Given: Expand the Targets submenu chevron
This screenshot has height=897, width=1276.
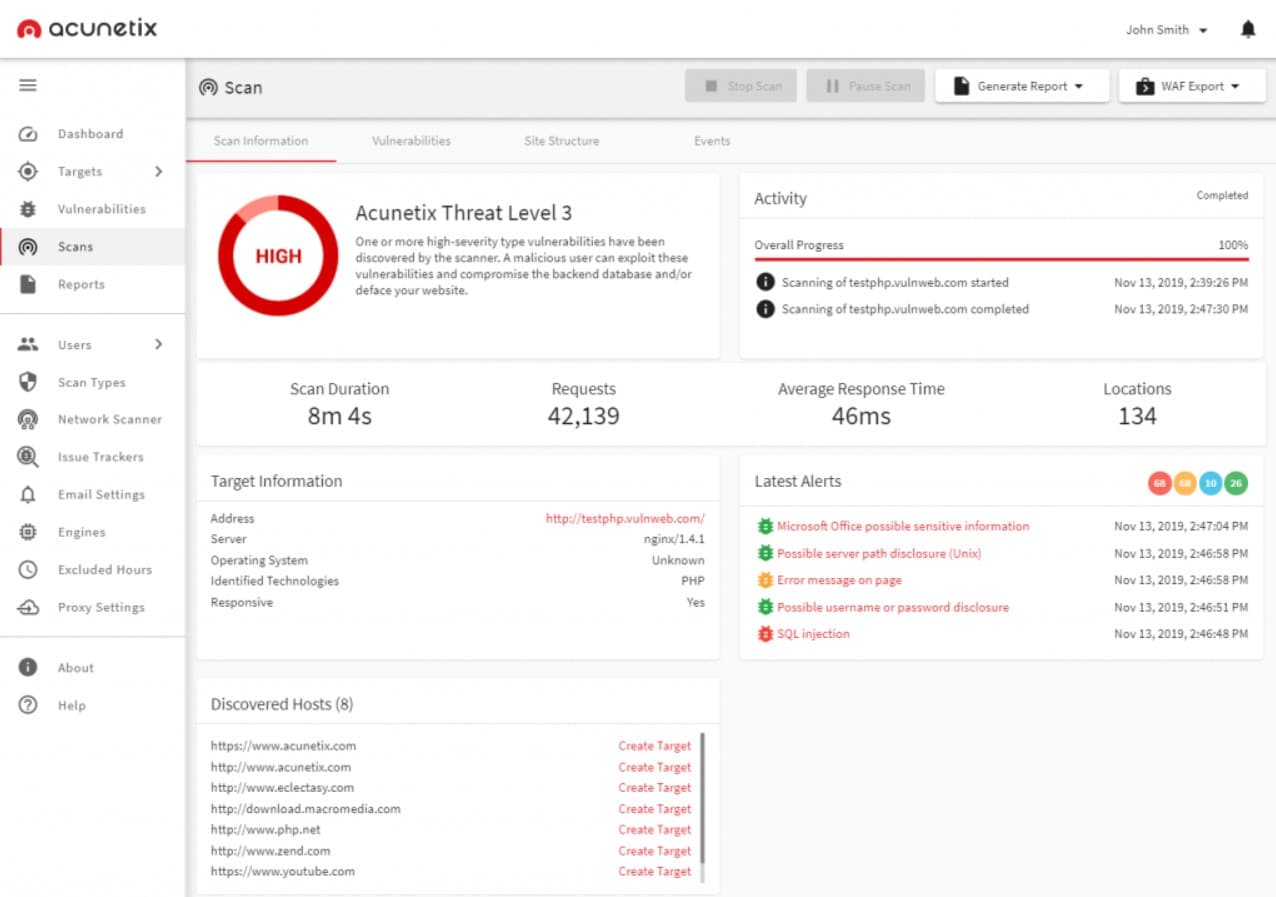Looking at the screenshot, I should (x=158, y=171).
